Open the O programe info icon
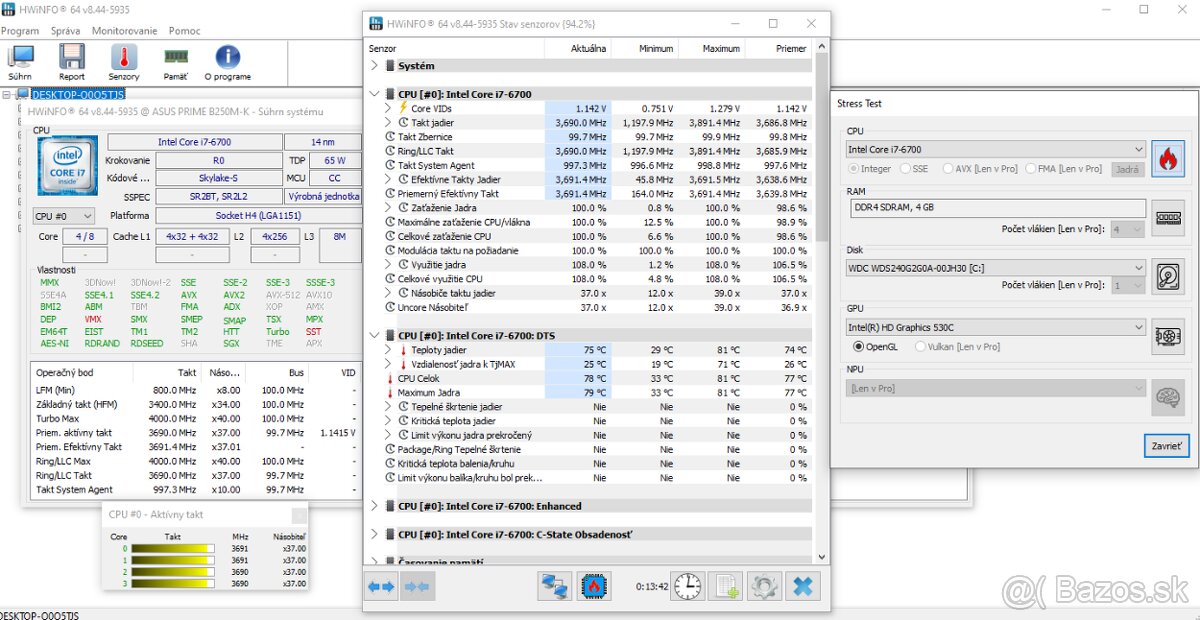 tap(228, 63)
